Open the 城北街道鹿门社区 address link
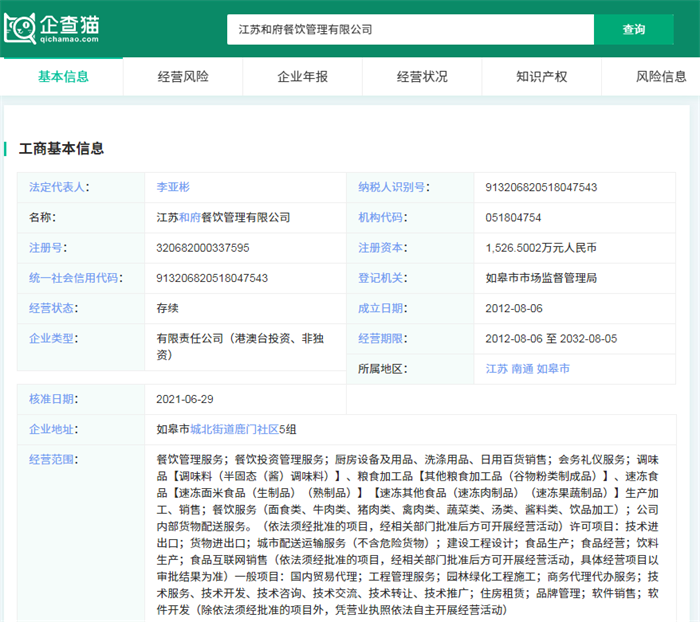700x622 pixels. click(x=235, y=429)
